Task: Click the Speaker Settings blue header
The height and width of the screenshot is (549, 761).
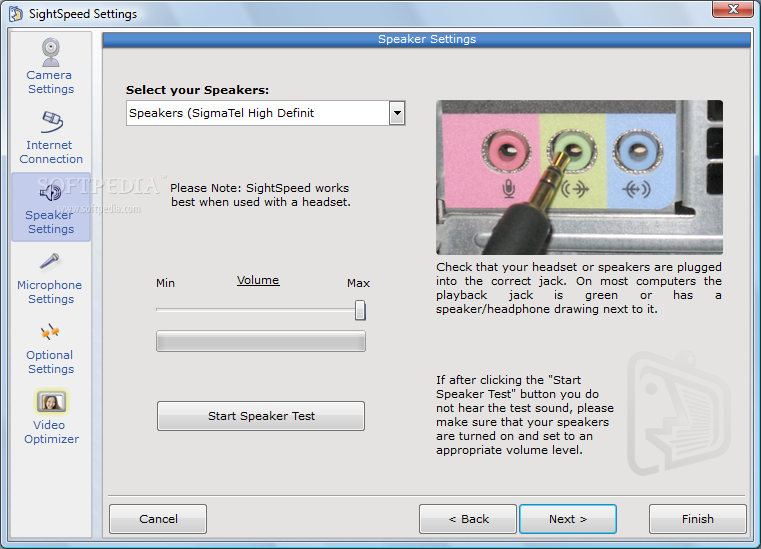Action: click(427, 39)
